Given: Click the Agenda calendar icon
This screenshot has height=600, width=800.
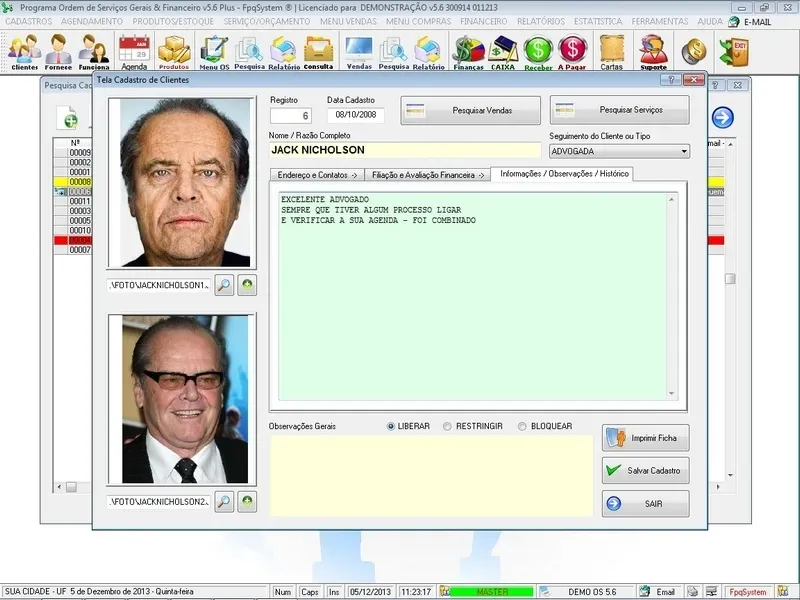Looking at the screenshot, I should point(133,52).
